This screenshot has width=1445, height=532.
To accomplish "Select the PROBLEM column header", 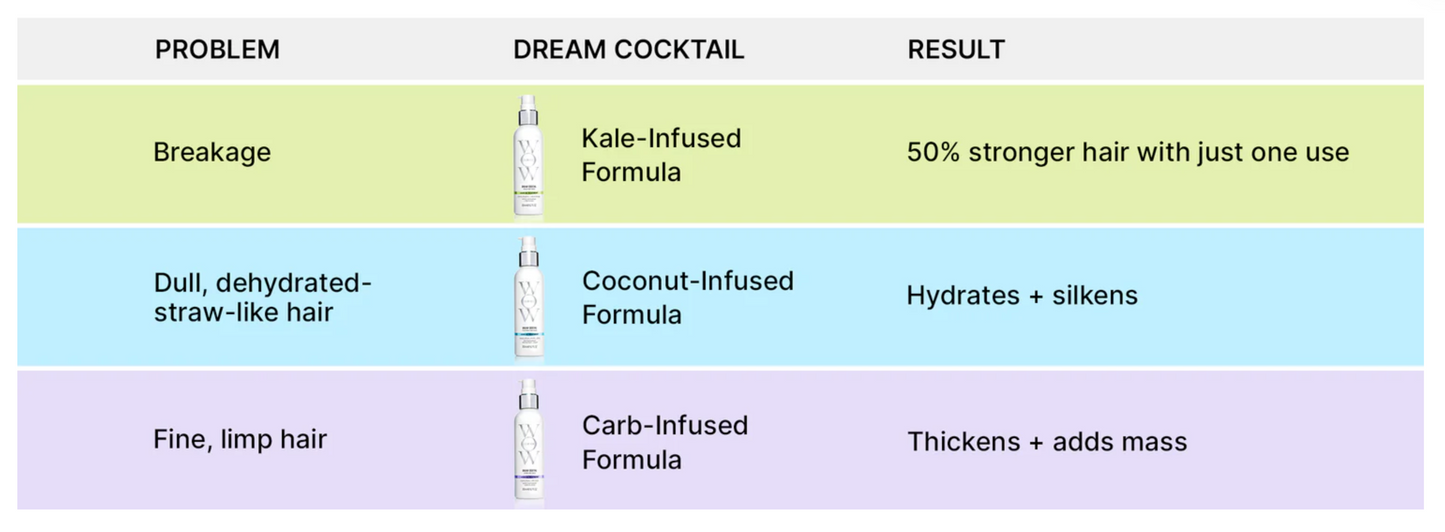I will (x=217, y=49).
